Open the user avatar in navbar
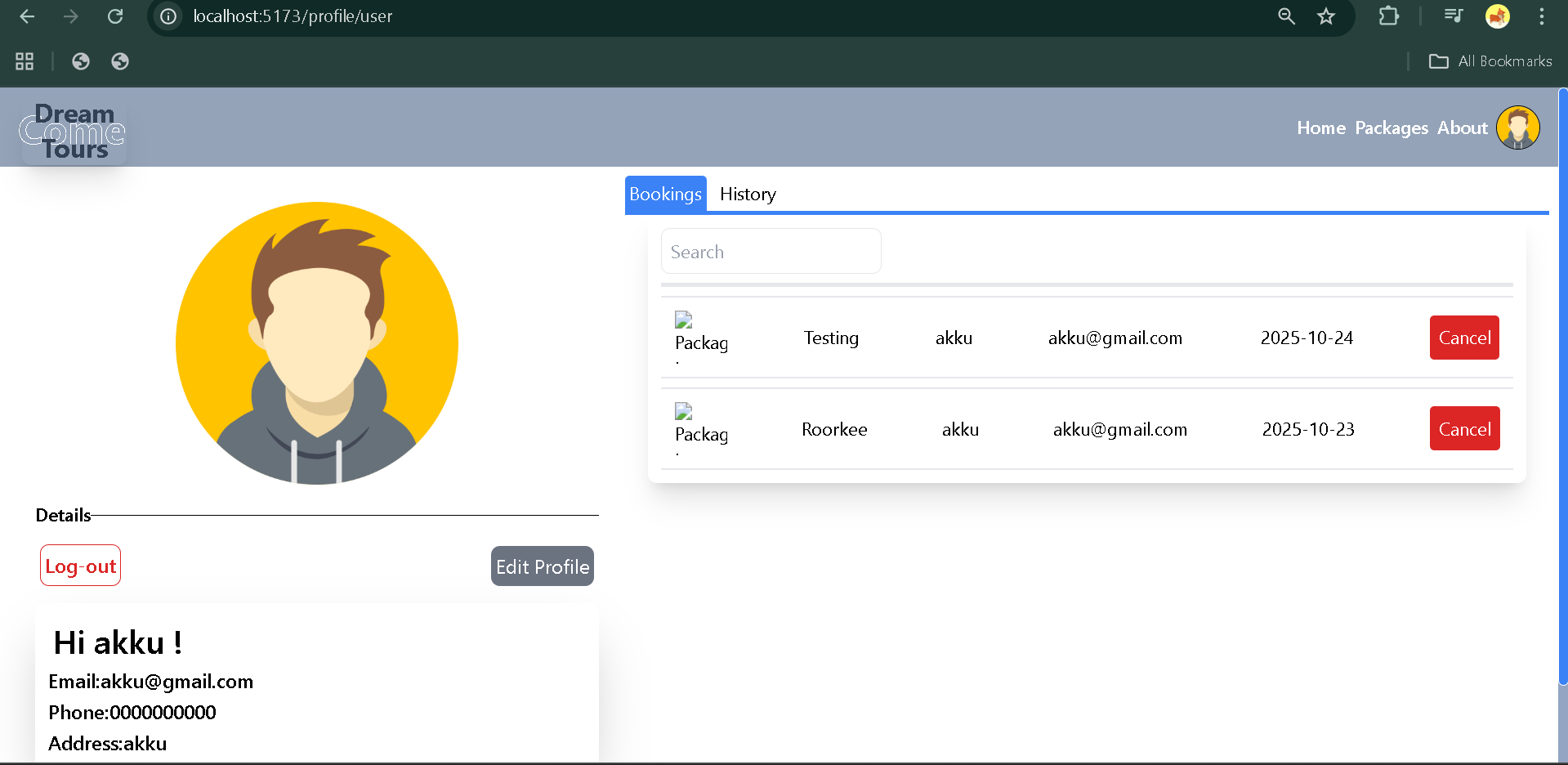Image resolution: width=1568 pixels, height=765 pixels. pyautogui.click(x=1517, y=128)
